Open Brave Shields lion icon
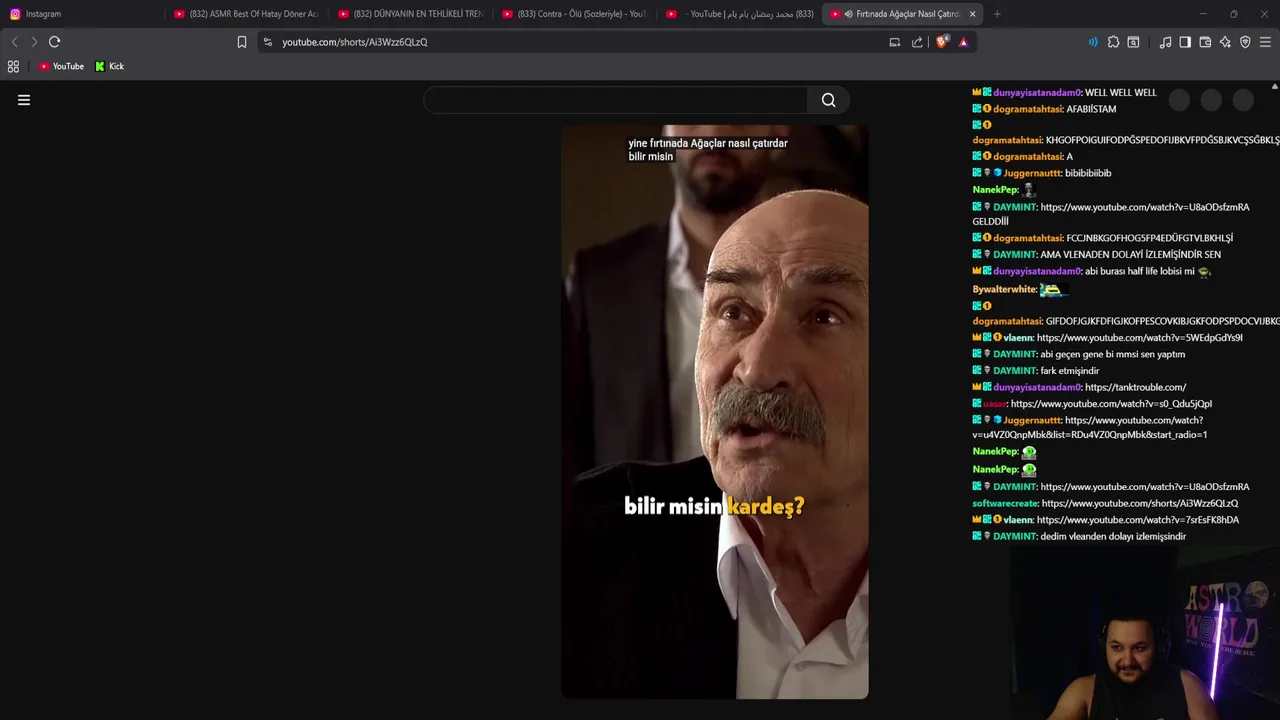Viewport: 1280px width, 720px height. coord(942,42)
